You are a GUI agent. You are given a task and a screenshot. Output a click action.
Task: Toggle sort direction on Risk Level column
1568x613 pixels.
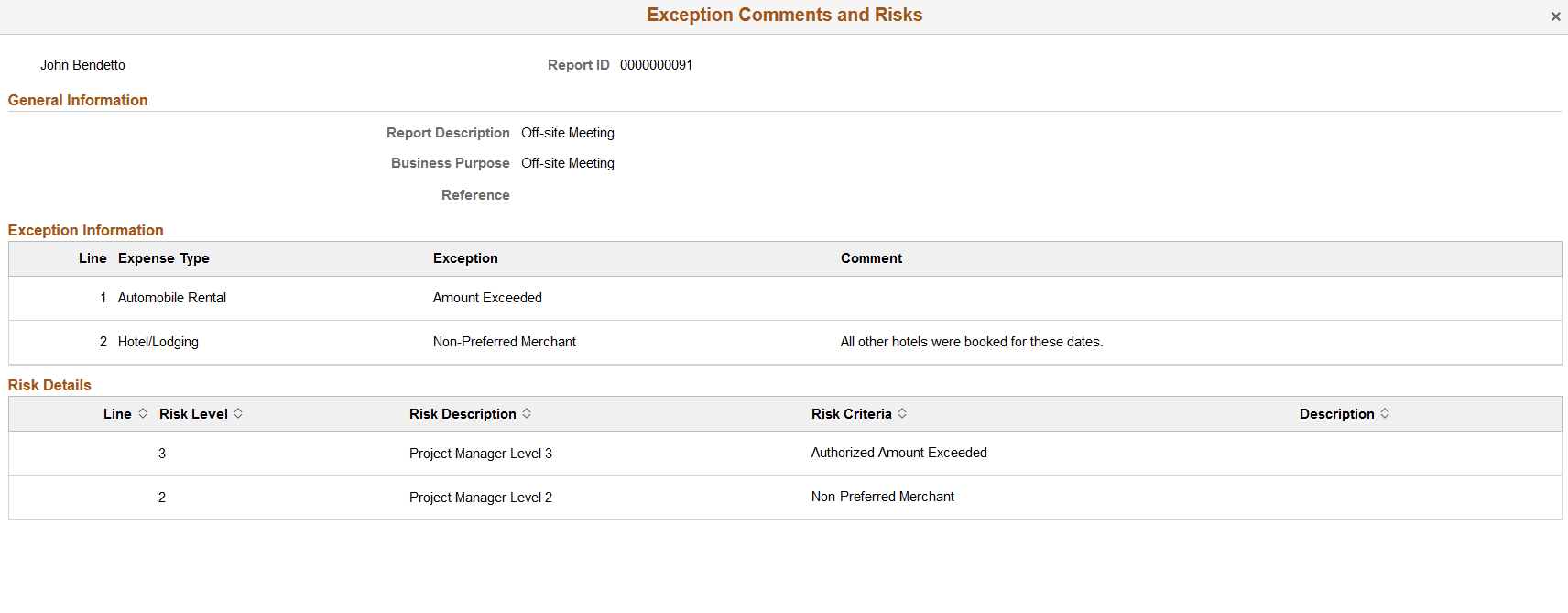pyautogui.click(x=238, y=413)
